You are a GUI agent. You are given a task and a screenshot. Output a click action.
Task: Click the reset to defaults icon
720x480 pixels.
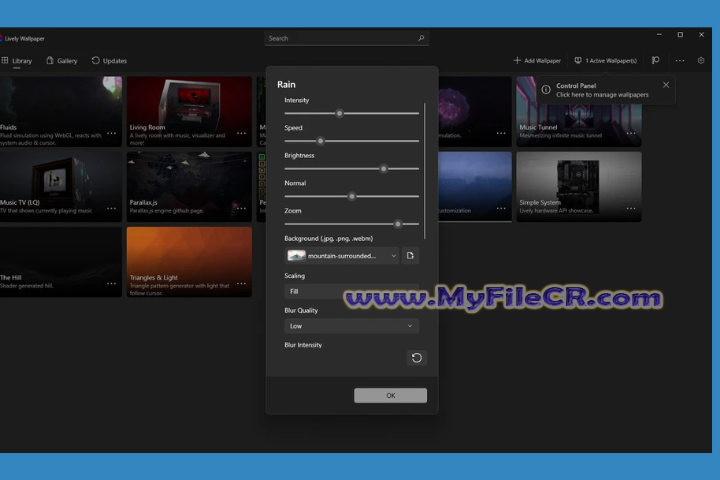[x=416, y=358]
